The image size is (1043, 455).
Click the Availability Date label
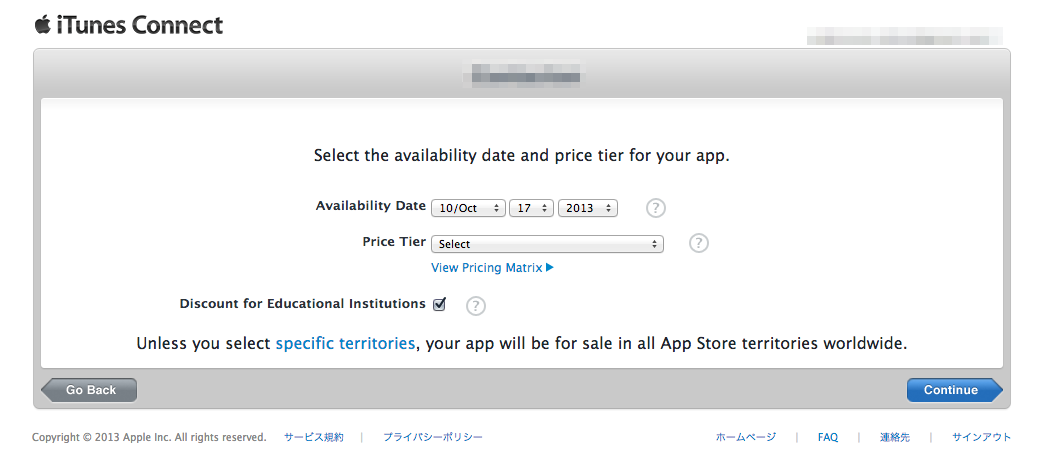[x=371, y=206]
